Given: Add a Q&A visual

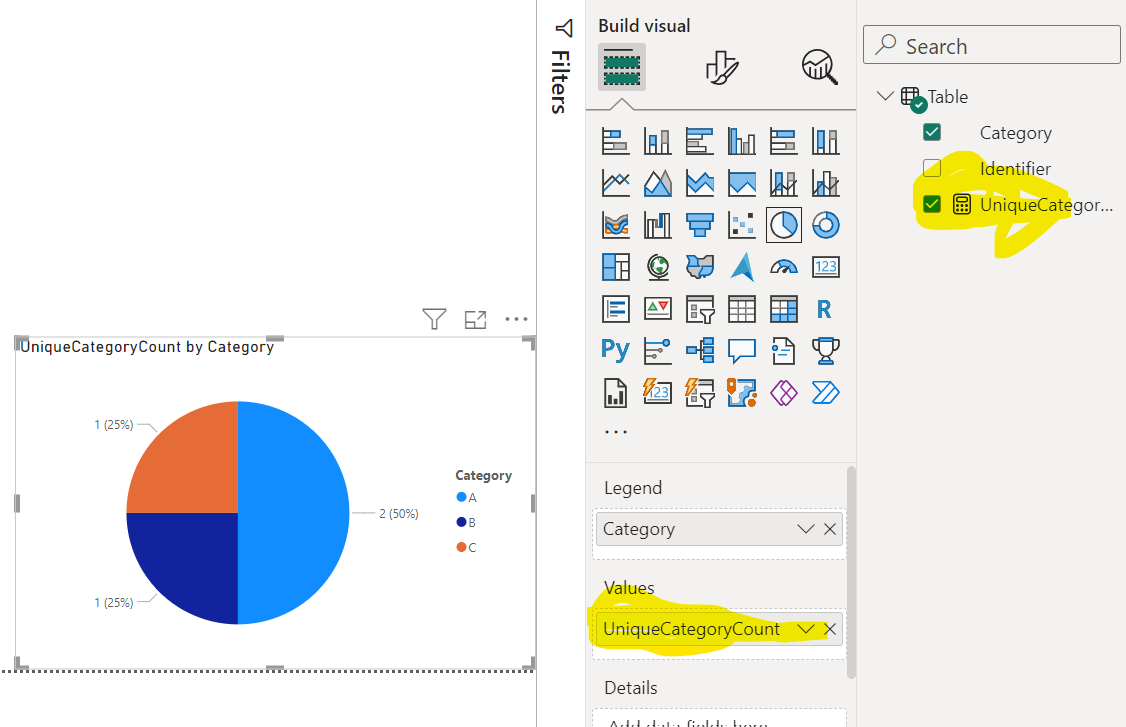Looking at the screenshot, I should tap(742, 351).
